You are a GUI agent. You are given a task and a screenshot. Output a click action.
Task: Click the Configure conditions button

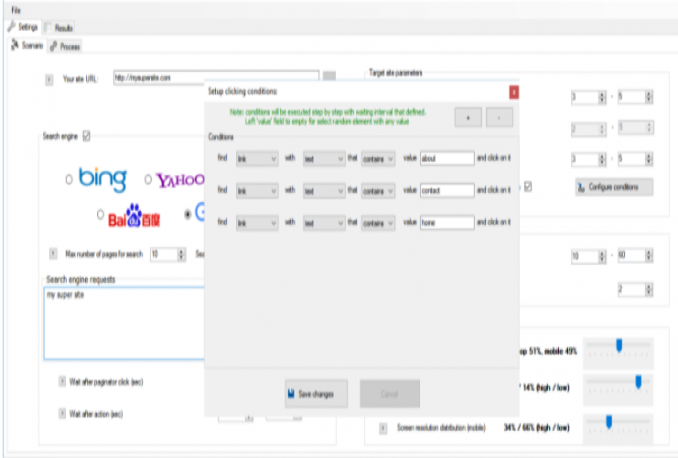click(x=613, y=187)
